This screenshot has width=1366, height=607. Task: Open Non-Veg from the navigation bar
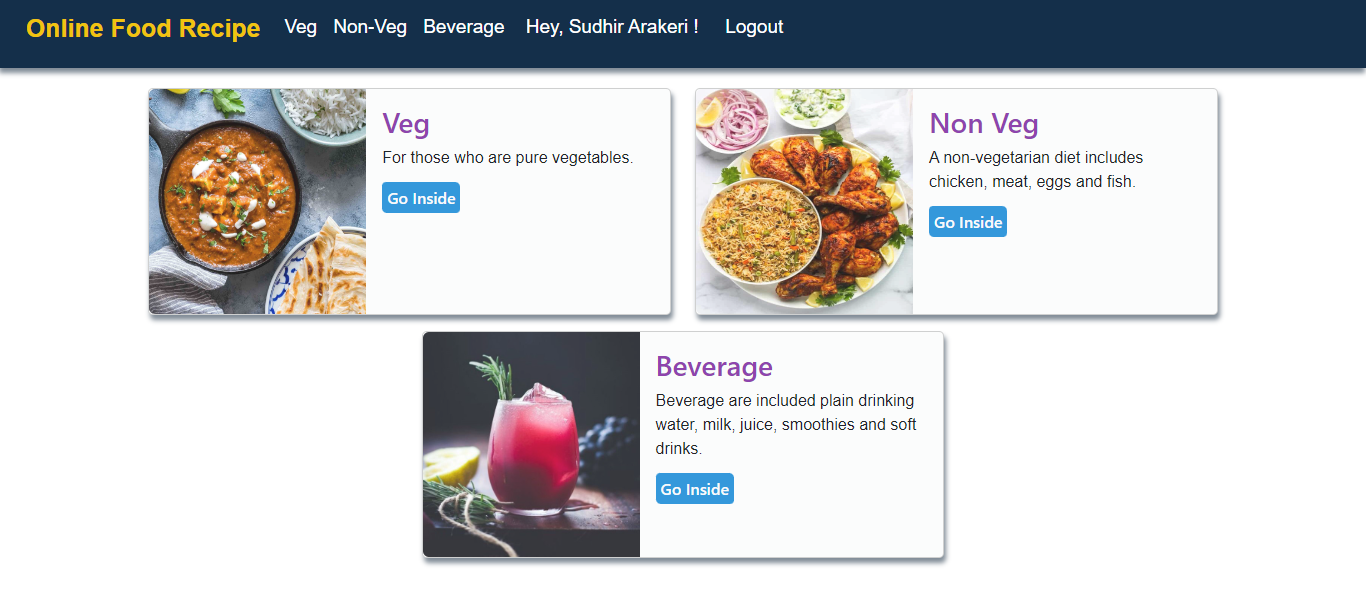coord(370,27)
